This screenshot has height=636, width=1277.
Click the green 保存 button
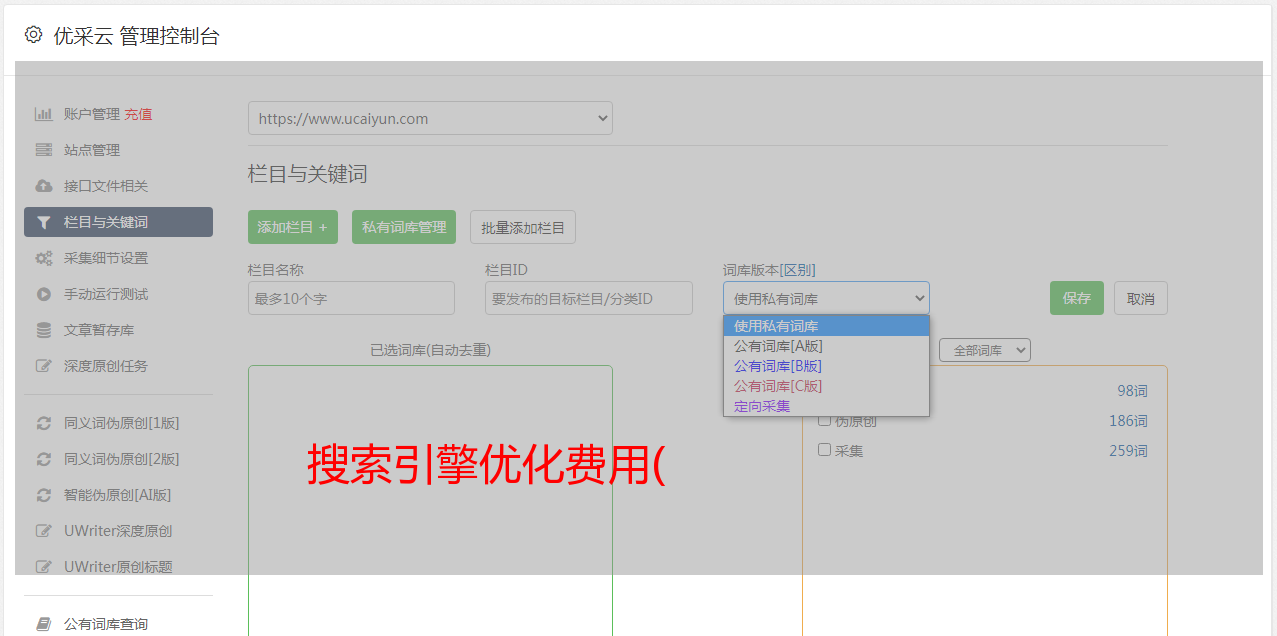pos(1077,298)
